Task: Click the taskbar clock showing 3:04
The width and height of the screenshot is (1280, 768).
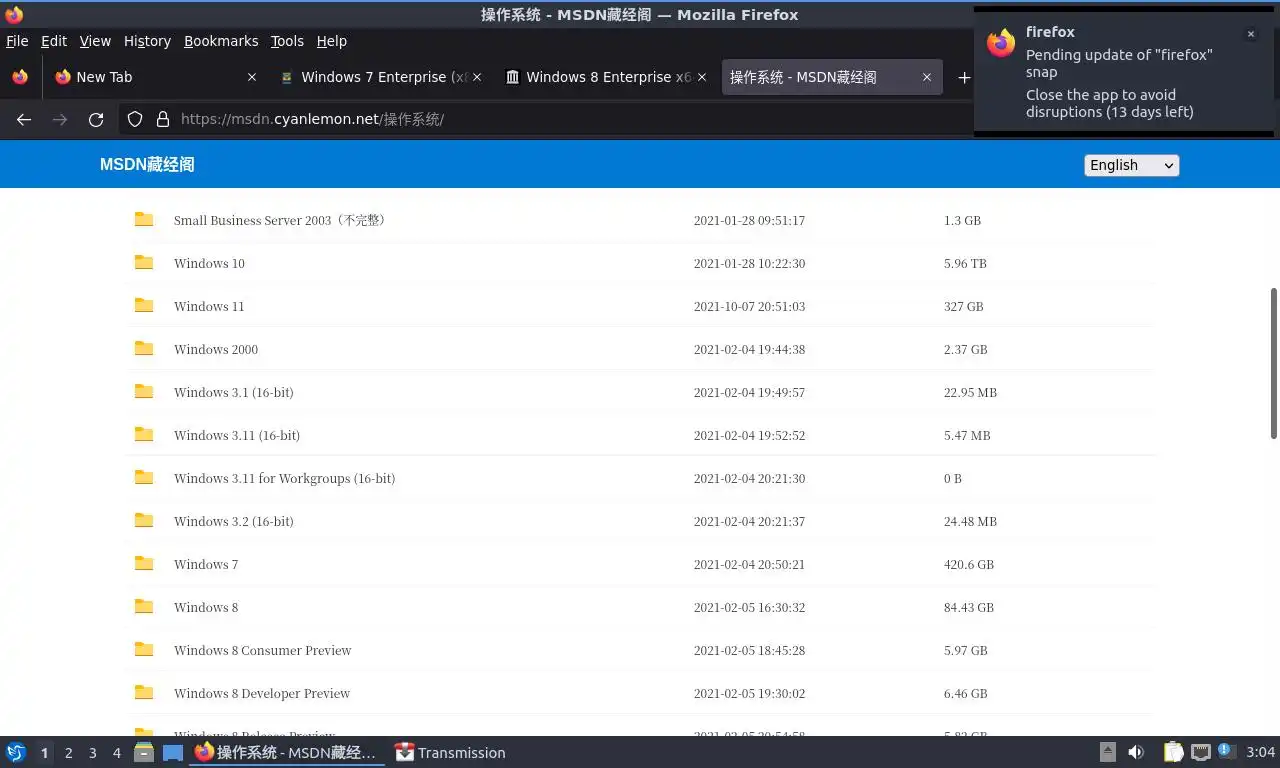Action: 1260,752
